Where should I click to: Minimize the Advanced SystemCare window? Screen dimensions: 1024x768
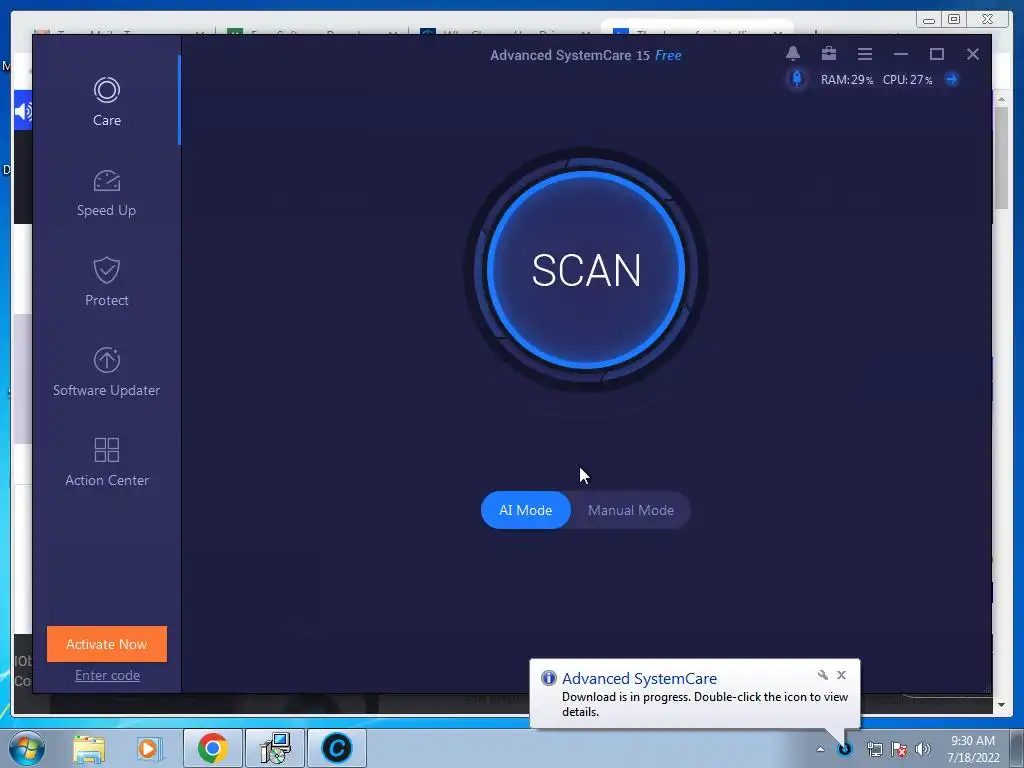coord(901,54)
